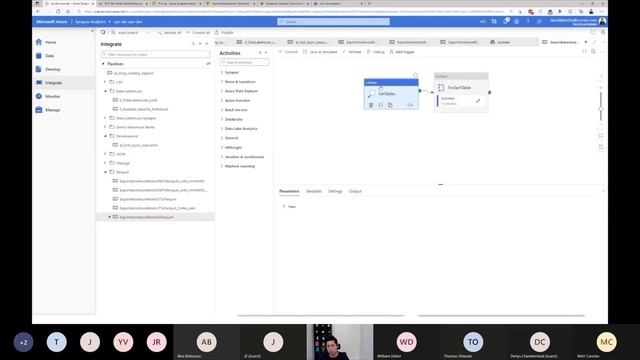Switch to the Output tab
The height and width of the screenshot is (360, 640).
355,191
